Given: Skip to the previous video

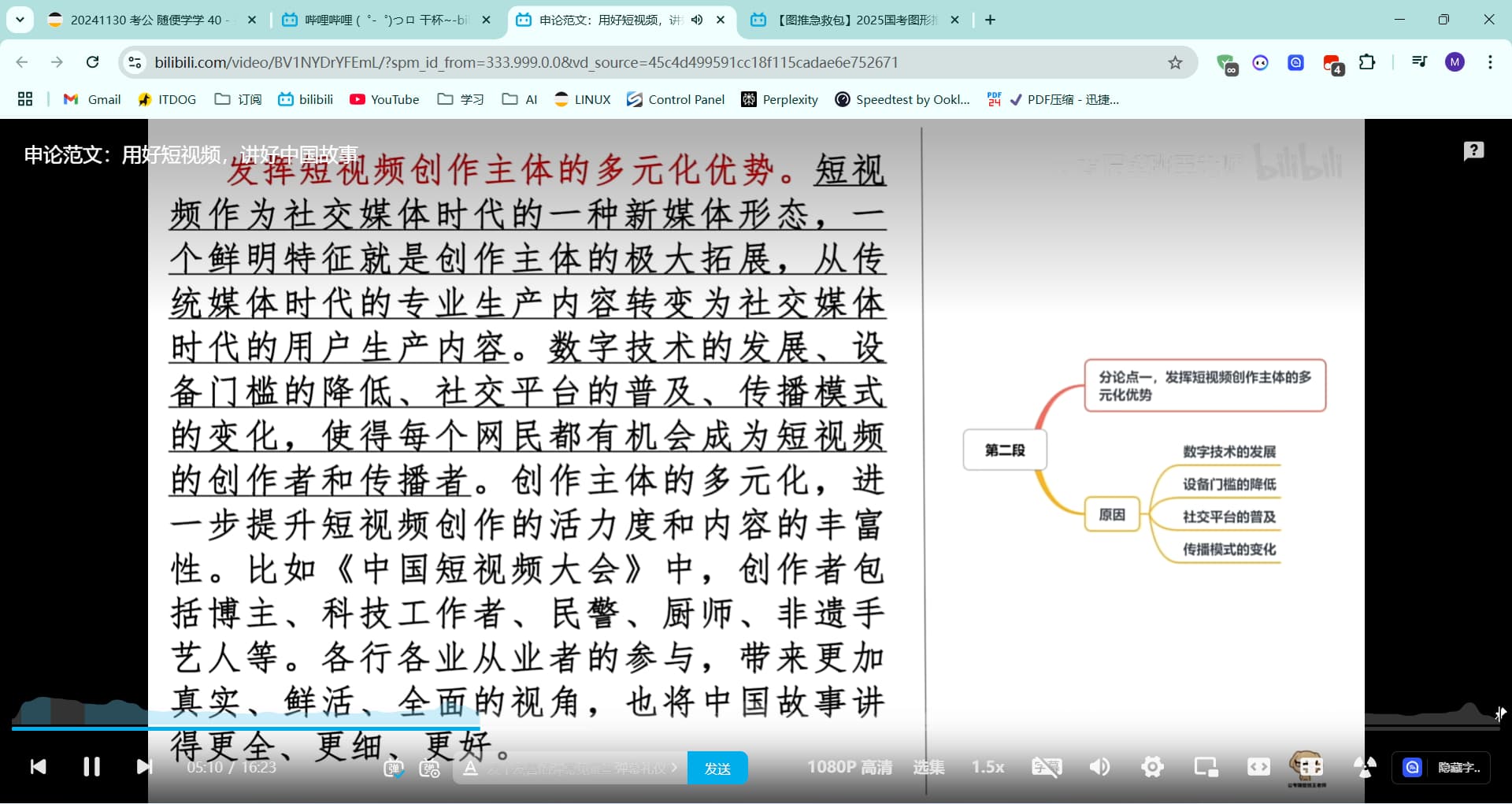Looking at the screenshot, I should tap(38, 767).
